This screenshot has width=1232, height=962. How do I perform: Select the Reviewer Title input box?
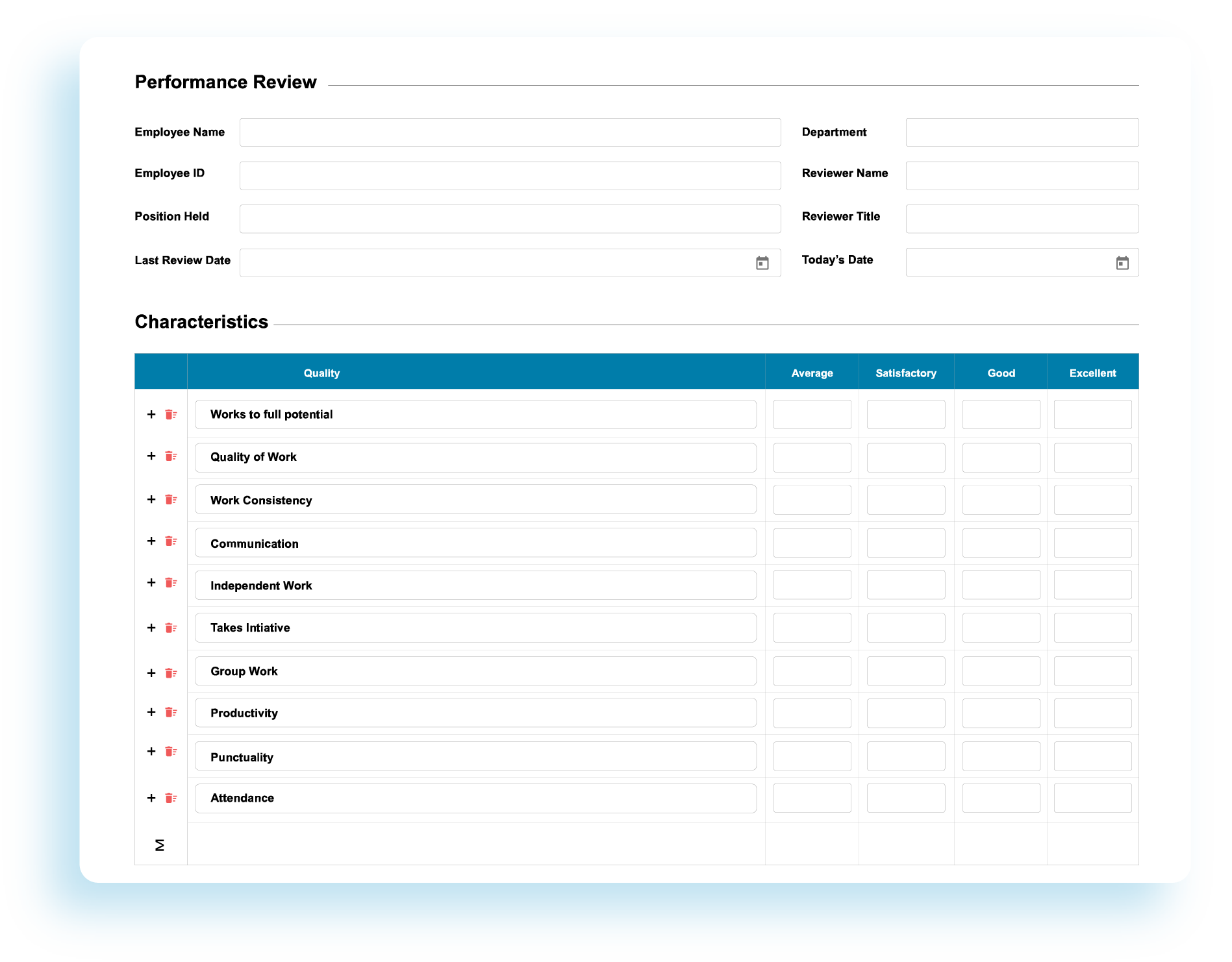click(x=1022, y=219)
